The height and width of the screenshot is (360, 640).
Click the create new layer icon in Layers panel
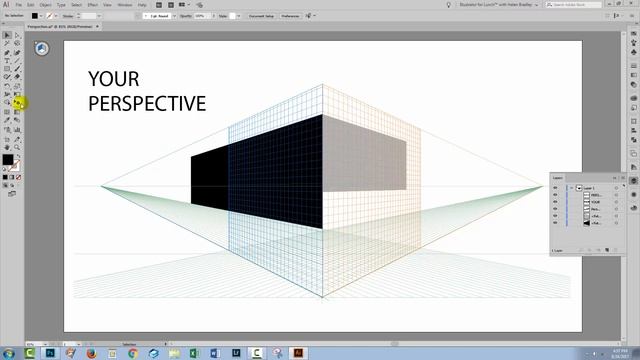(607, 250)
